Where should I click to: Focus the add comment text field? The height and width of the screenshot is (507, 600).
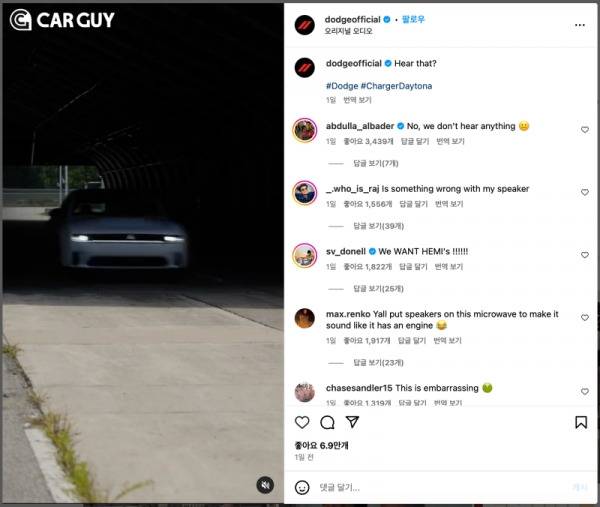tap(442, 487)
